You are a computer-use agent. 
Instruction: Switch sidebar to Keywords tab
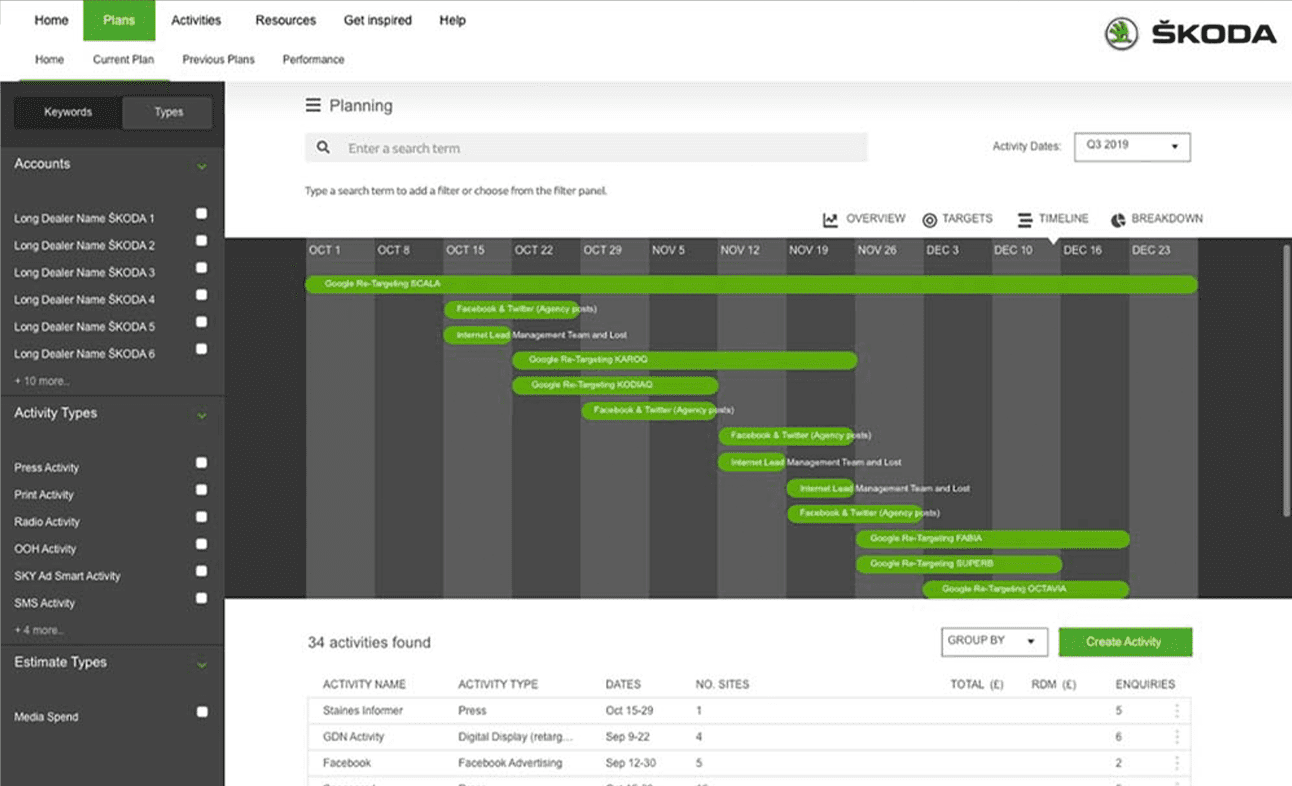click(68, 112)
